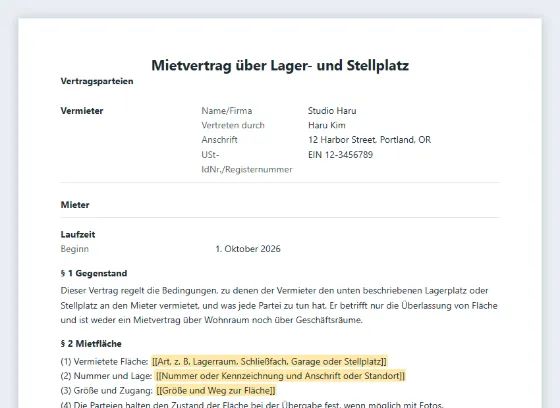Viewport: 560px width, 408px height.
Task: Click the 'Mieter' section heading
Action: click(x=75, y=205)
